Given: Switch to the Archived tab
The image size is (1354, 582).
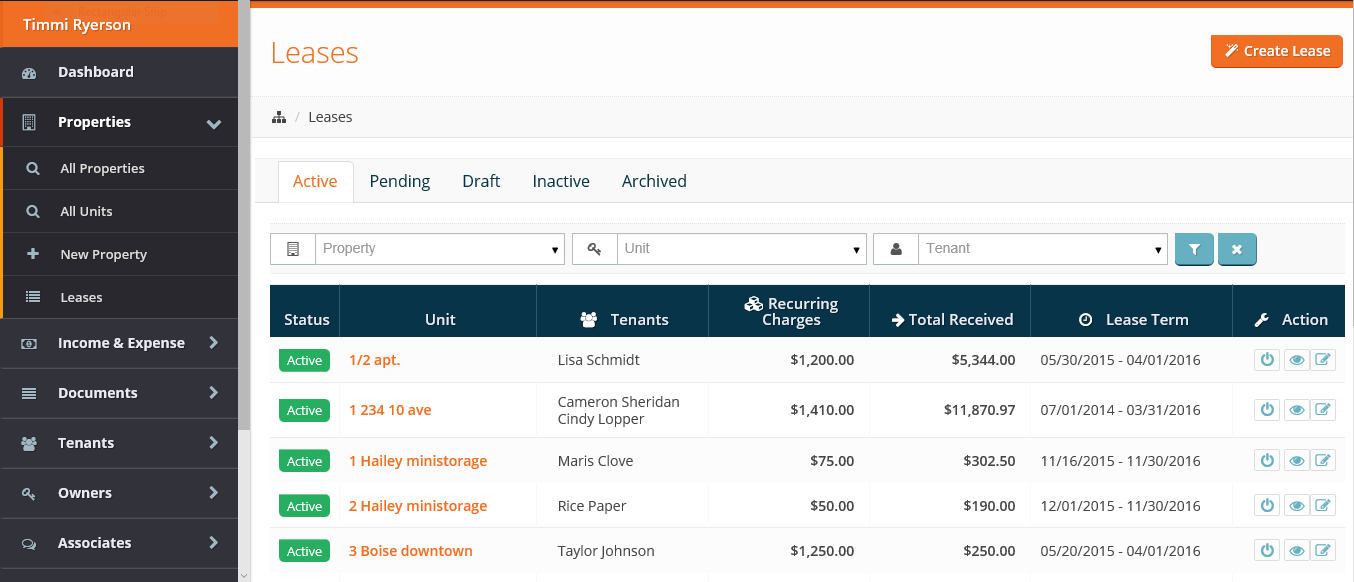Looking at the screenshot, I should point(654,181).
